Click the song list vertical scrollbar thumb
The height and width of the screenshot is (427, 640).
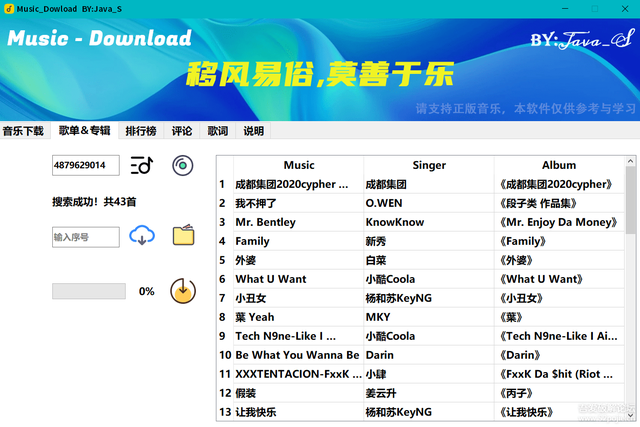coord(631,199)
